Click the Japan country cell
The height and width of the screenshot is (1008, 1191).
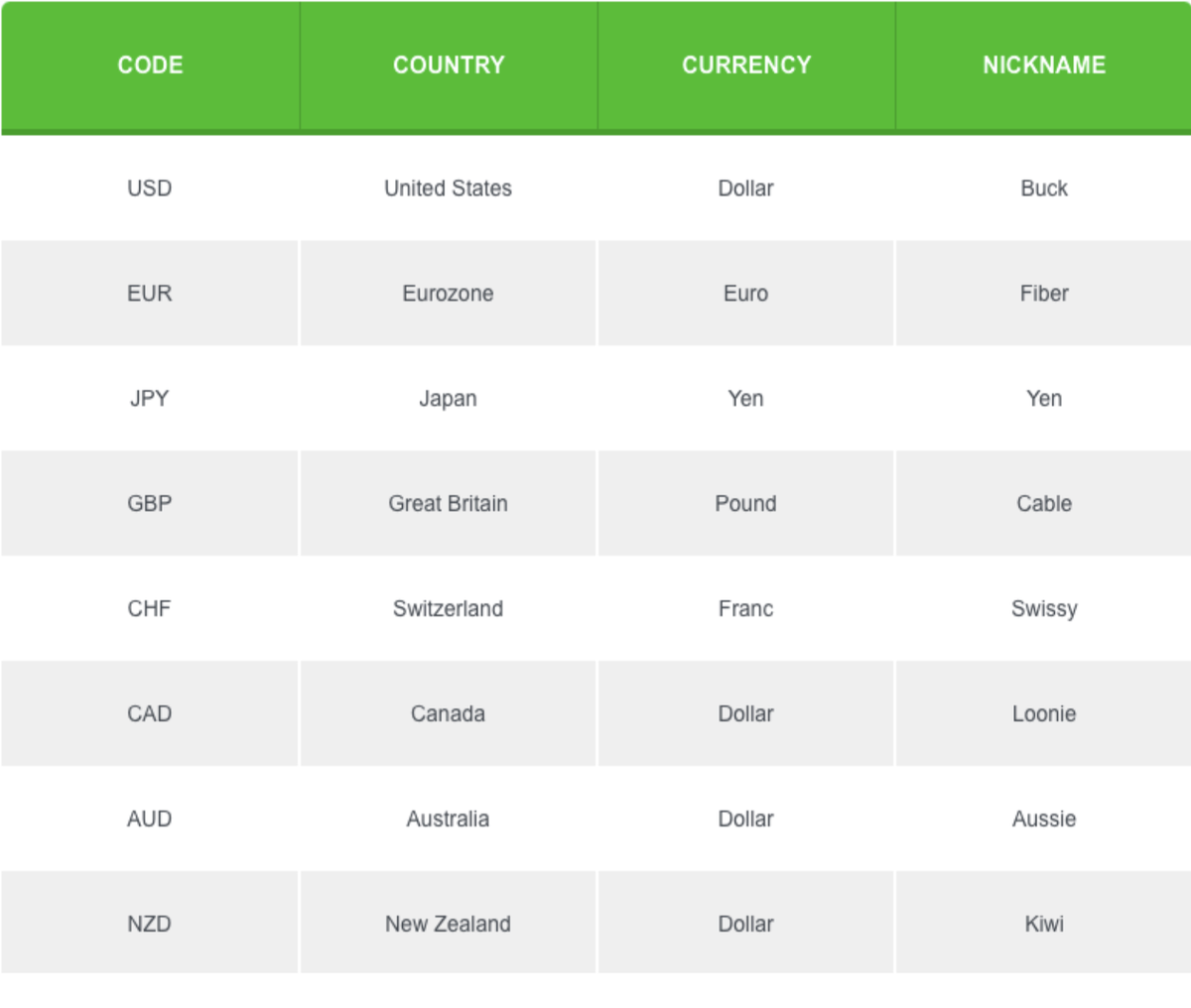point(449,399)
